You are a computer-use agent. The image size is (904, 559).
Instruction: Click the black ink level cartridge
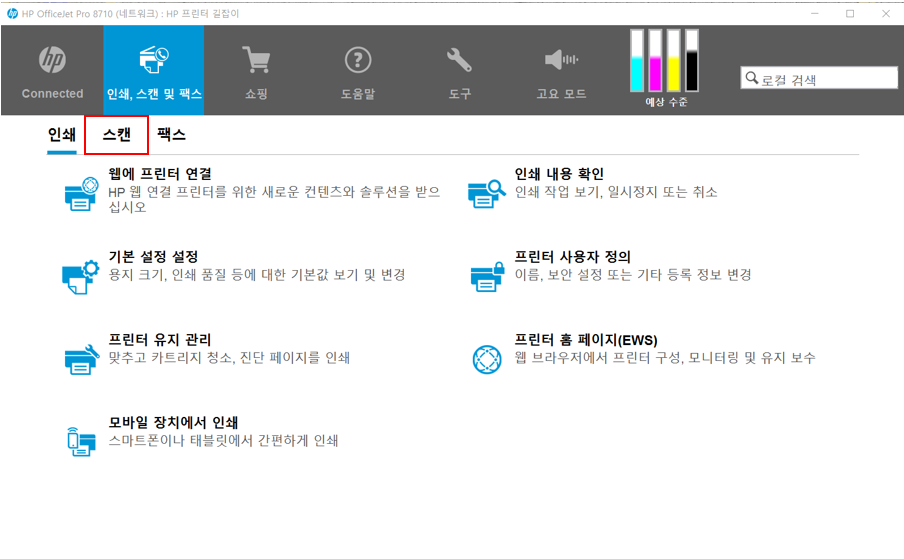point(692,61)
